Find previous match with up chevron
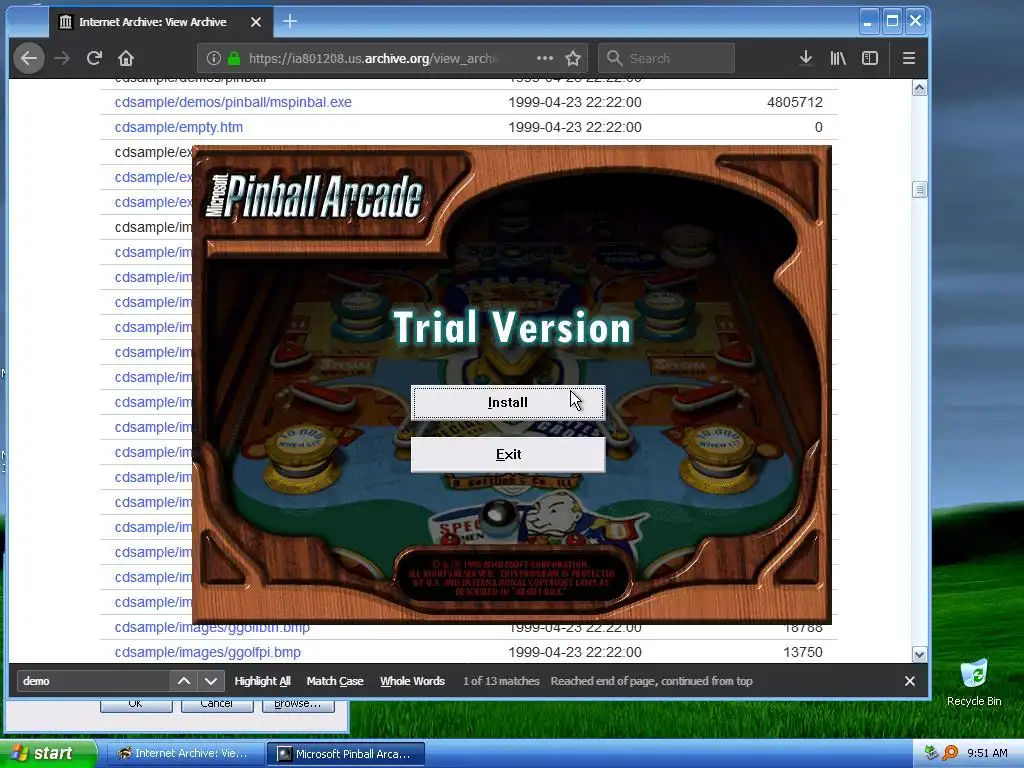Image resolution: width=1024 pixels, height=768 pixels. (x=184, y=681)
